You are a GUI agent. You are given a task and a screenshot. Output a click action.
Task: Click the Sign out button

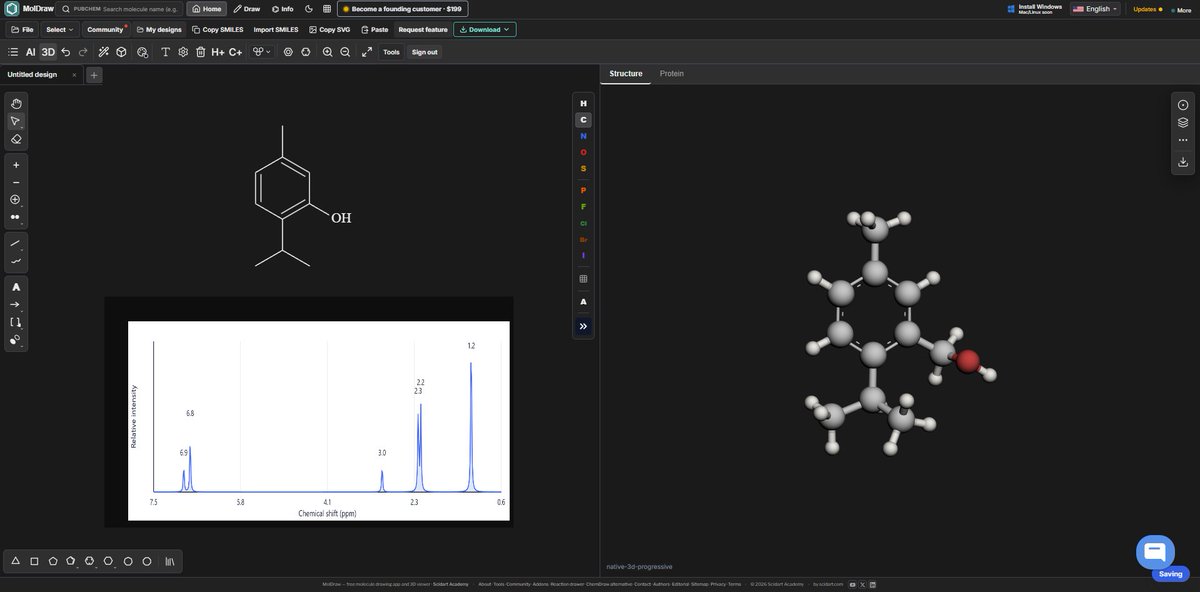tap(425, 52)
